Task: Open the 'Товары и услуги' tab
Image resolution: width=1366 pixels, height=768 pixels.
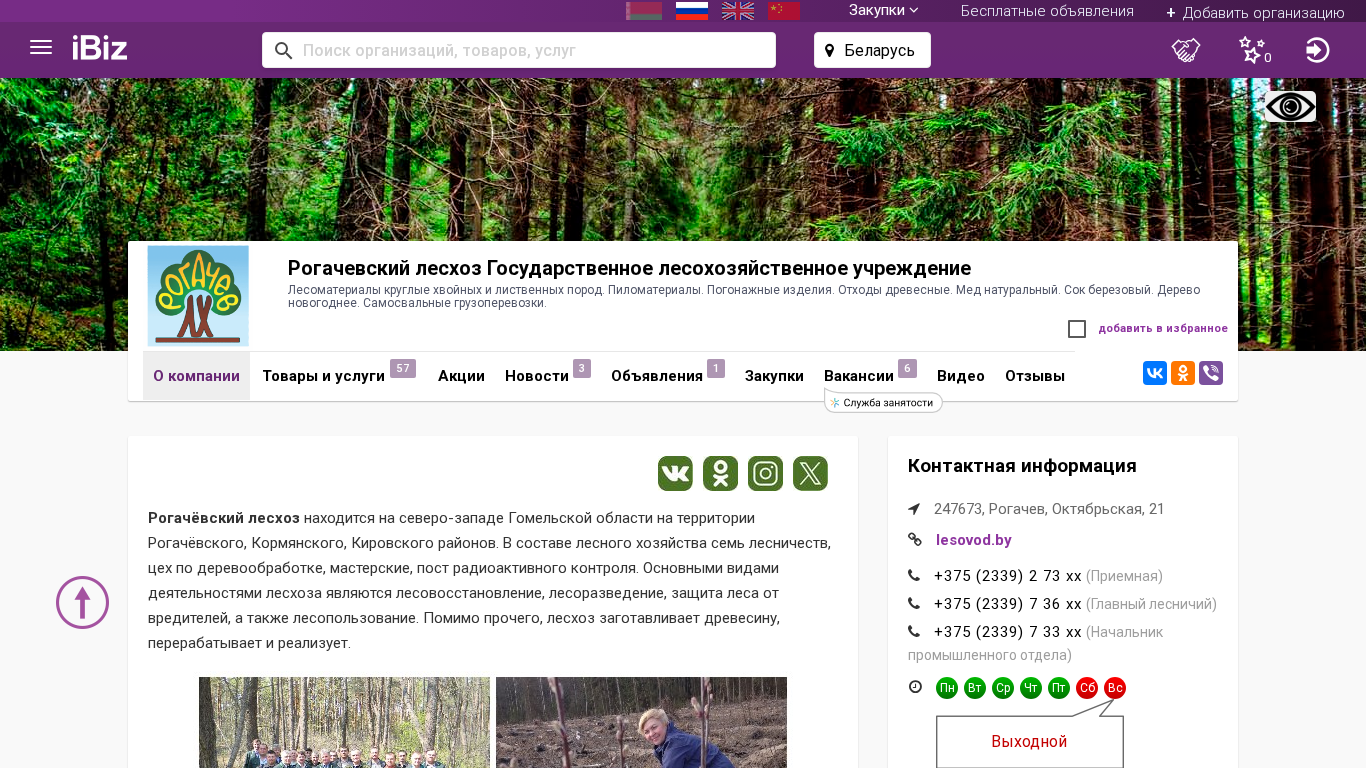Action: (x=338, y=376)
